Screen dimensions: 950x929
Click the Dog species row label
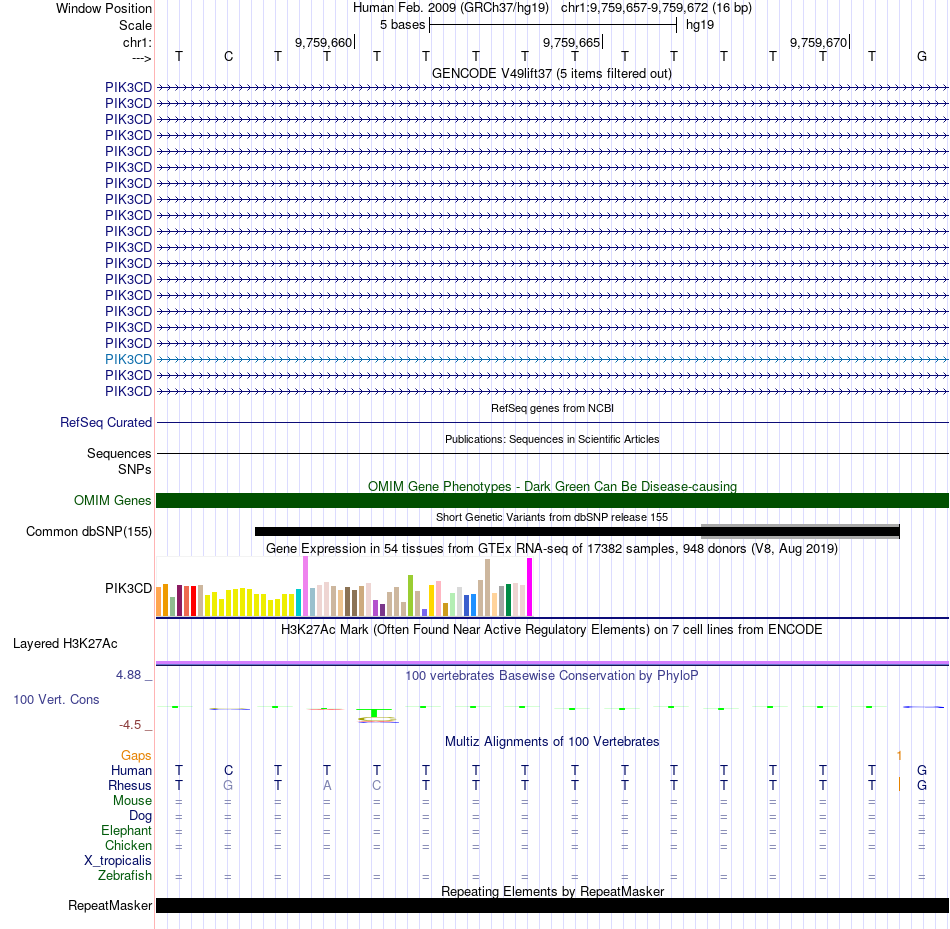pos(140,816)
